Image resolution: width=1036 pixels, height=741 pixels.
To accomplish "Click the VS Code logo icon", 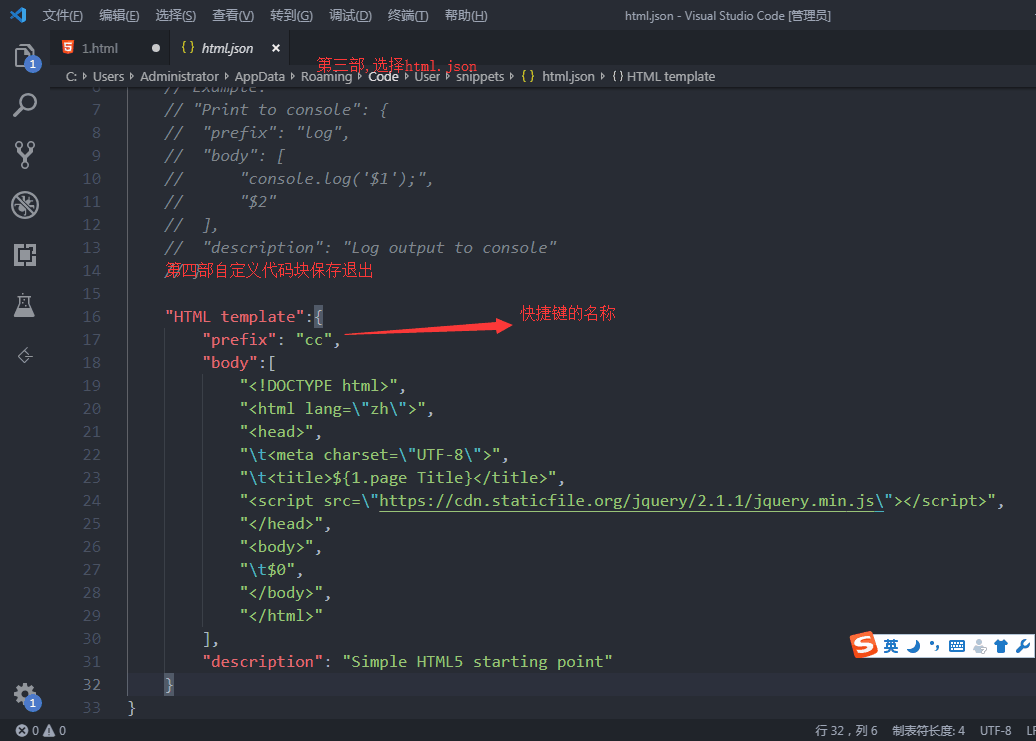I will point(18,15).
